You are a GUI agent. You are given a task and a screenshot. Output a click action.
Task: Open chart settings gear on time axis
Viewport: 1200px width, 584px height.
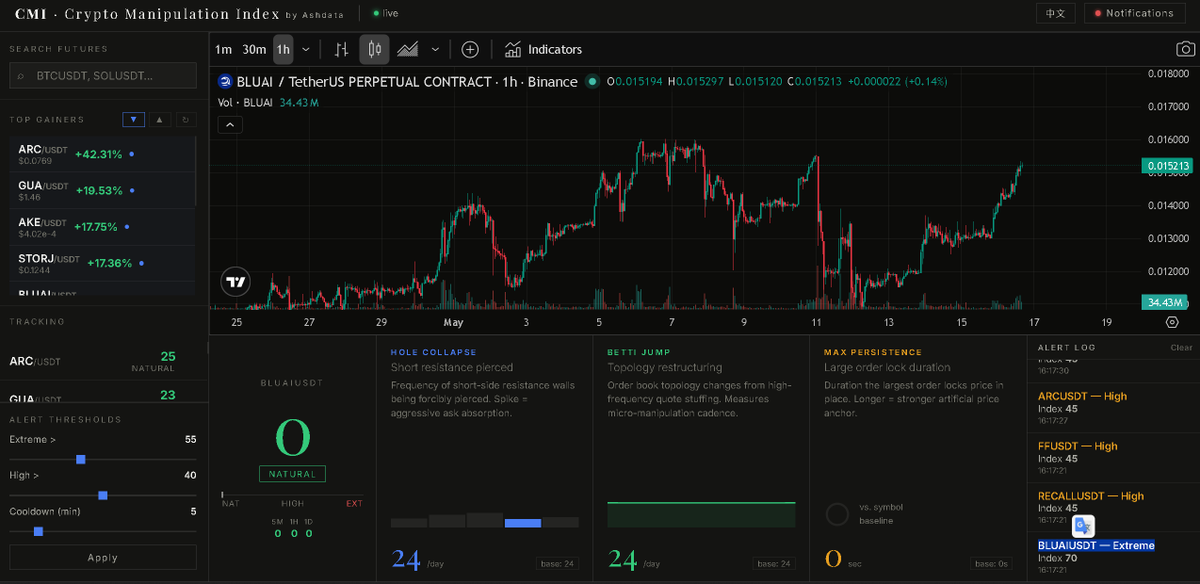(1172, 322)
